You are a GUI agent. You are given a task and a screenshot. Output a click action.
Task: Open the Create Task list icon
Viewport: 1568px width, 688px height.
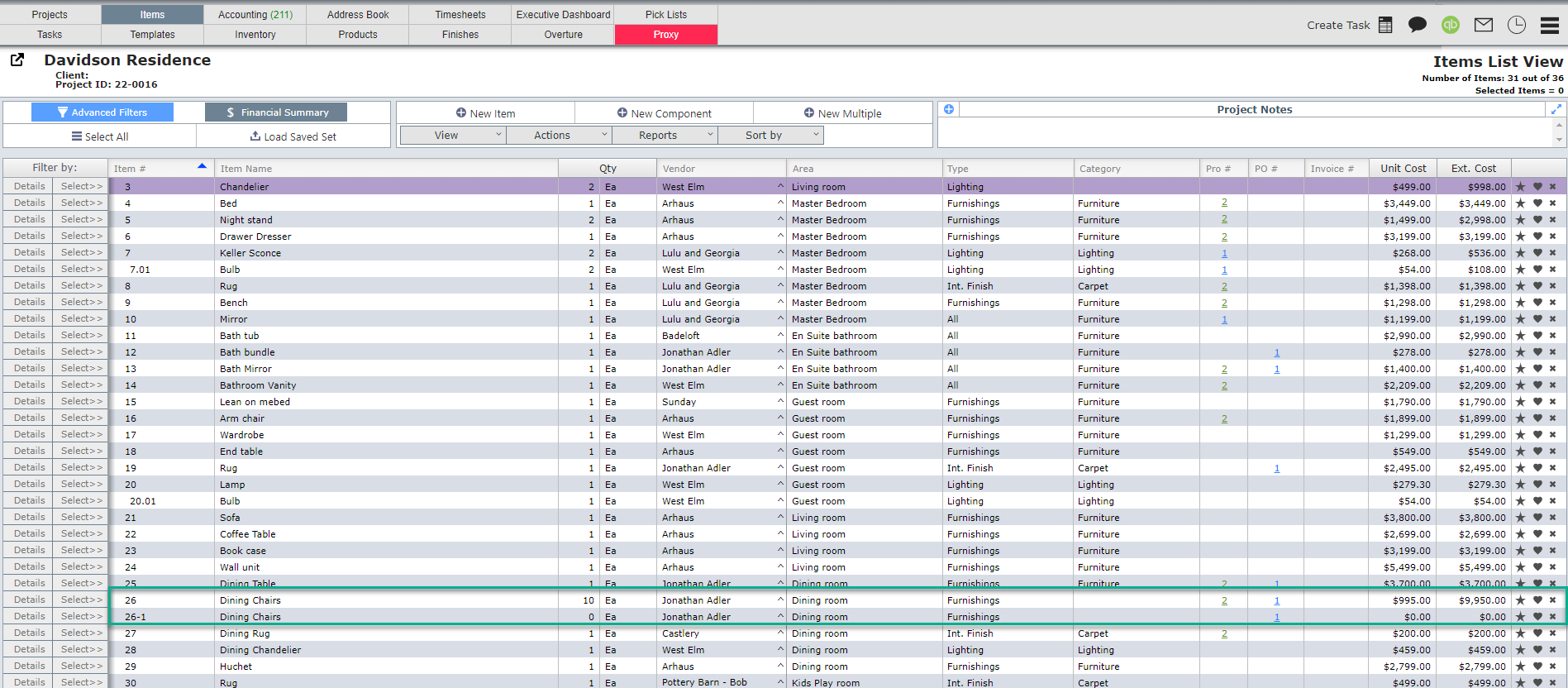[1385, 25]
